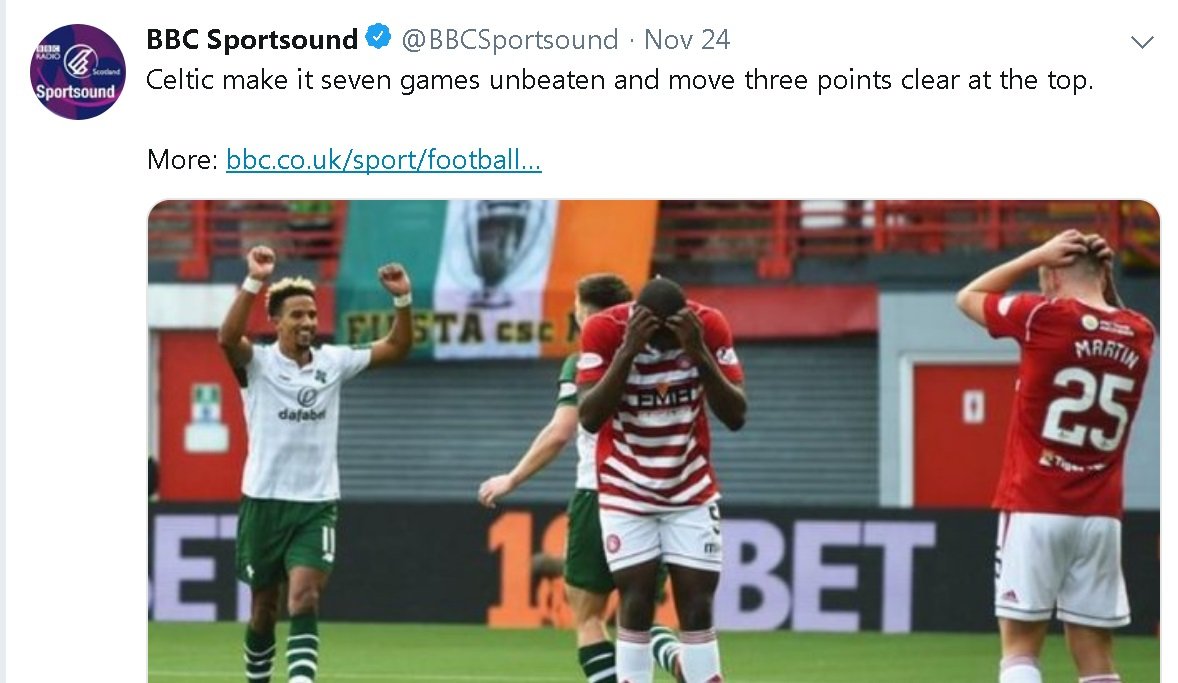
Task: Click the red stadium door in photo
Action: point(963,432)
